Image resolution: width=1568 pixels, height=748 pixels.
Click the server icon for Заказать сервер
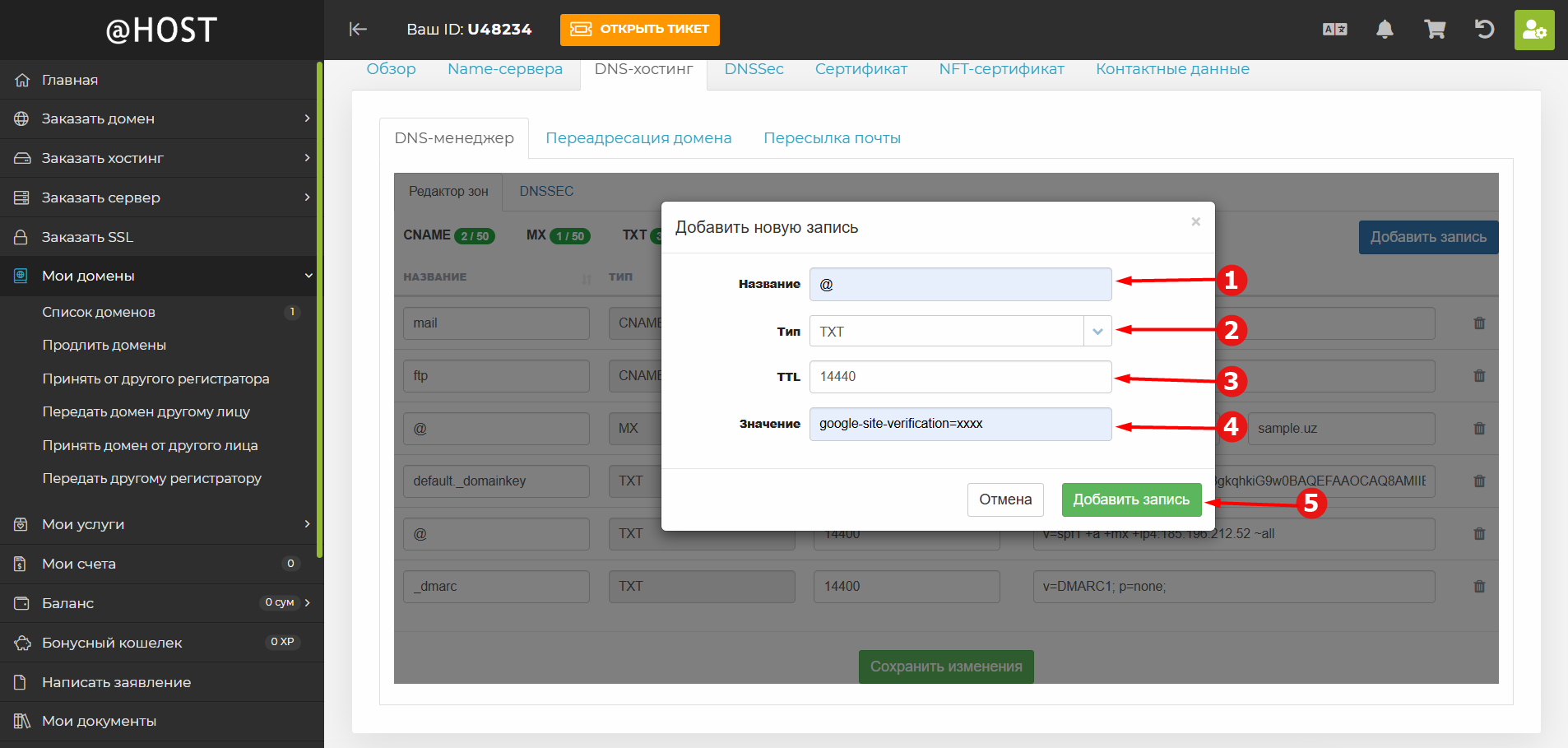tap(22, 197)
